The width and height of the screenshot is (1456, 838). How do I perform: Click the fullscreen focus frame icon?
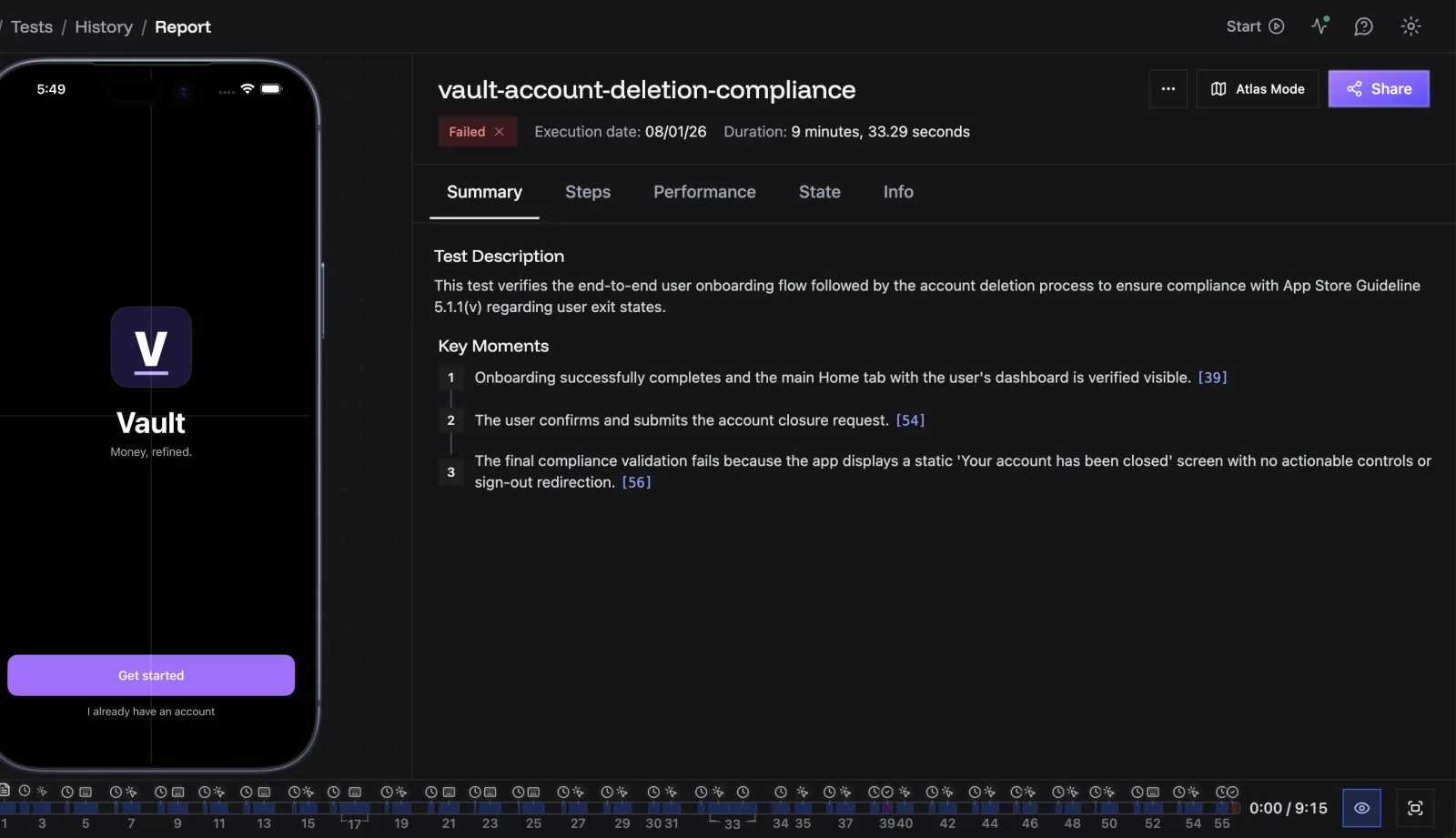click(x=1415, y=808)
